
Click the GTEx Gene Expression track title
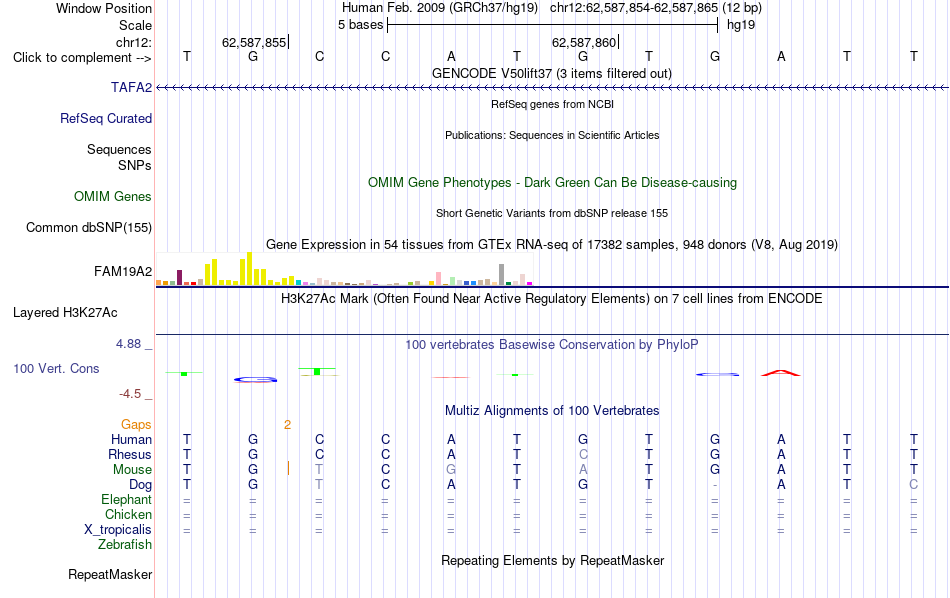tap(552, 245)
